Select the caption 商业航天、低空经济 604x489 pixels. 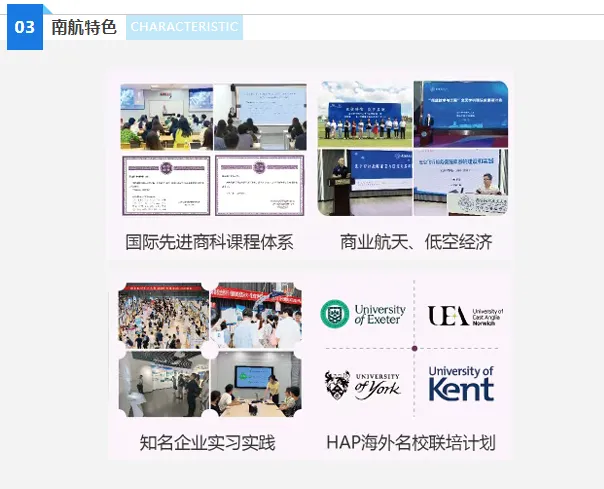(416, 242)
